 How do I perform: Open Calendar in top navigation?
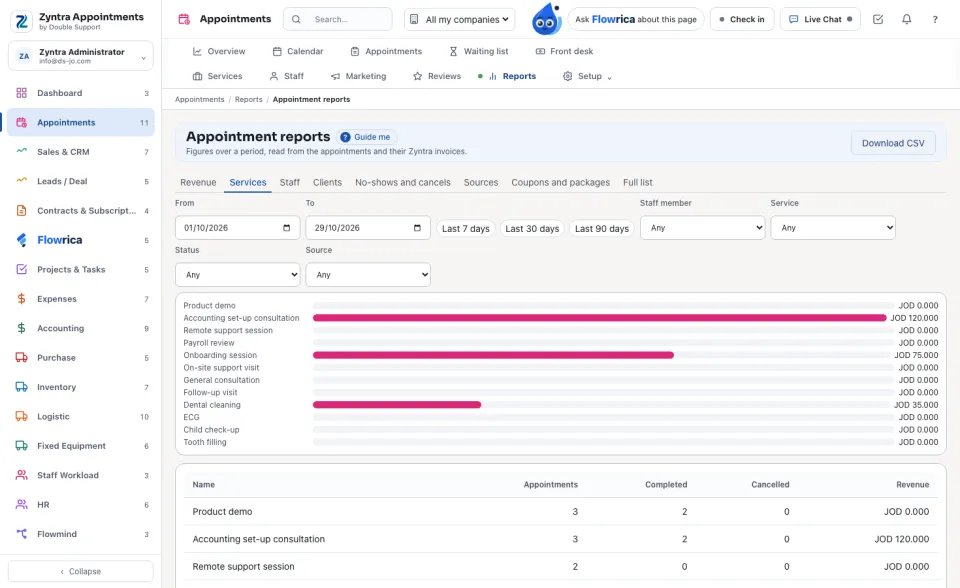click(298, 51)
